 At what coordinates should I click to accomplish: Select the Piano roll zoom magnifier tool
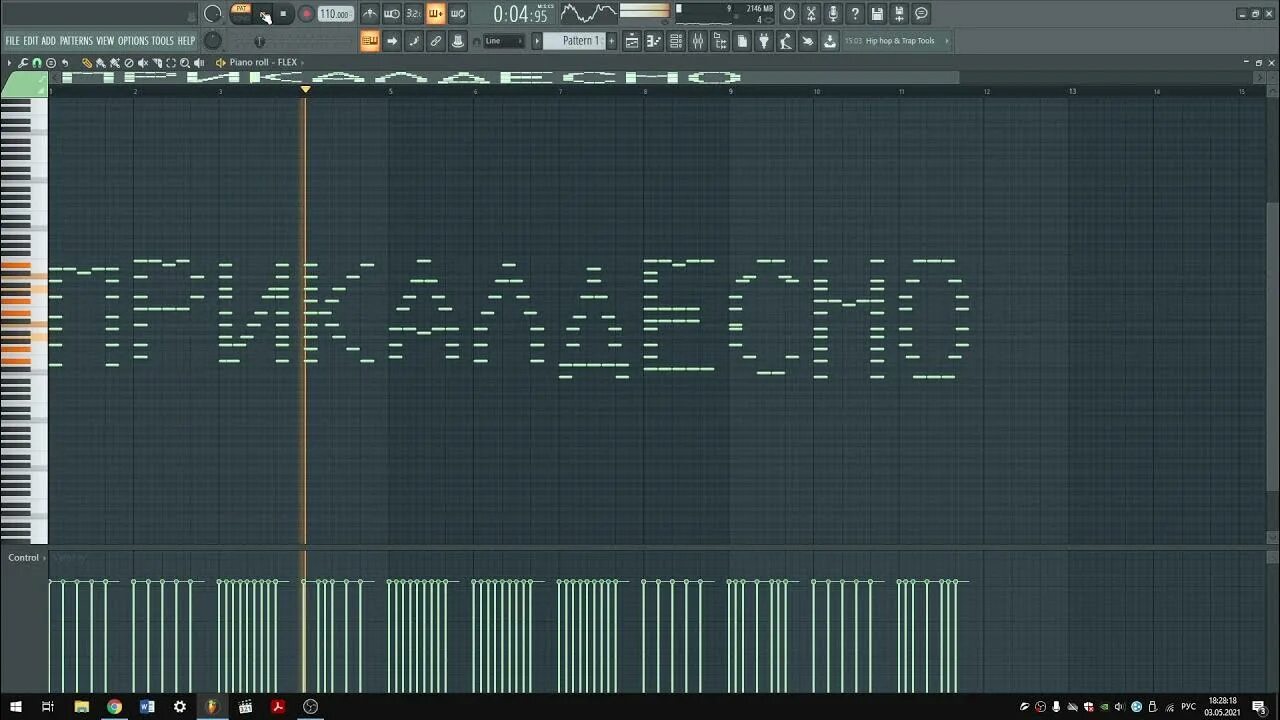click(185, 63)
